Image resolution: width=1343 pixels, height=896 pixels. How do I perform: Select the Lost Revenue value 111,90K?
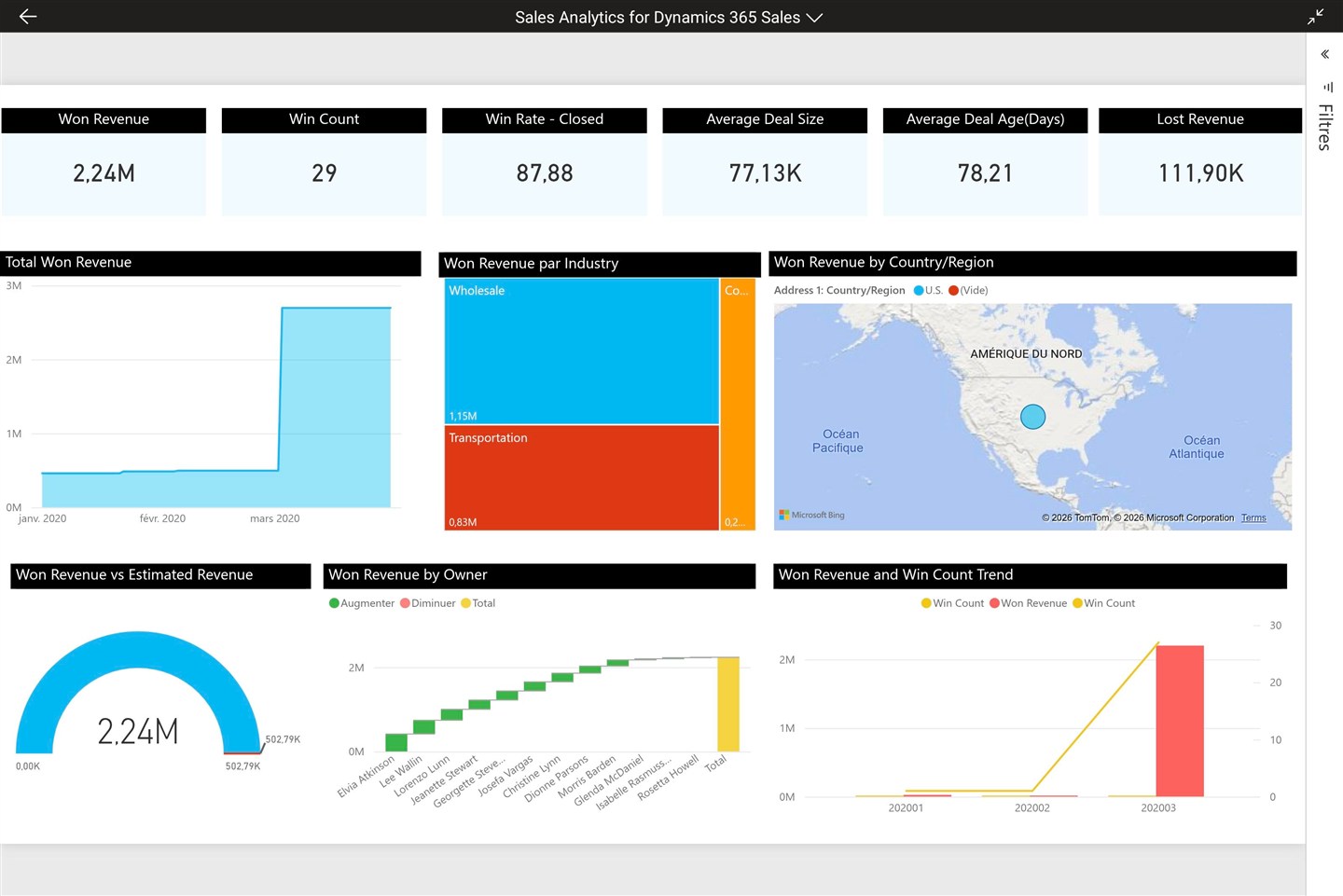coord(1200,173)
